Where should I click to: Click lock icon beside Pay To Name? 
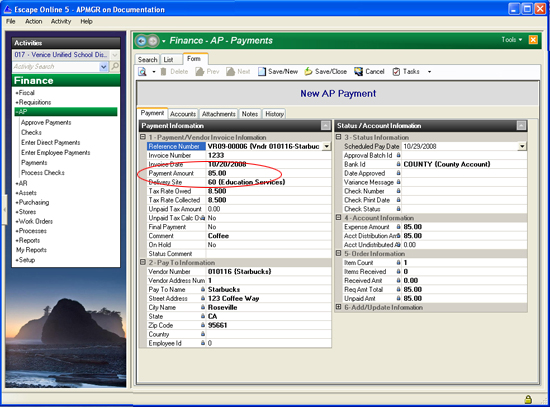[203, 289]
